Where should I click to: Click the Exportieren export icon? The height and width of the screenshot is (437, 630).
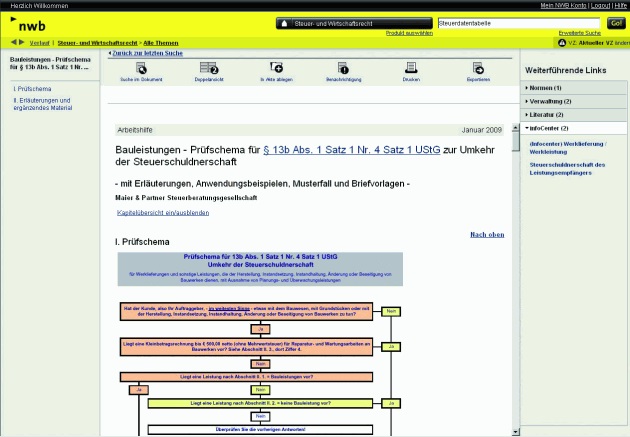tap(478, 67)
